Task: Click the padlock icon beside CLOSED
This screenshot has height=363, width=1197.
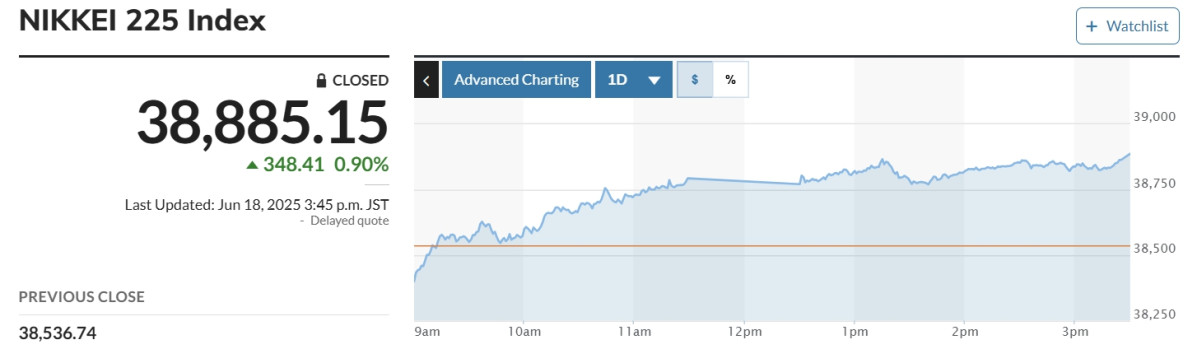Action: click(x=322, y=80)
